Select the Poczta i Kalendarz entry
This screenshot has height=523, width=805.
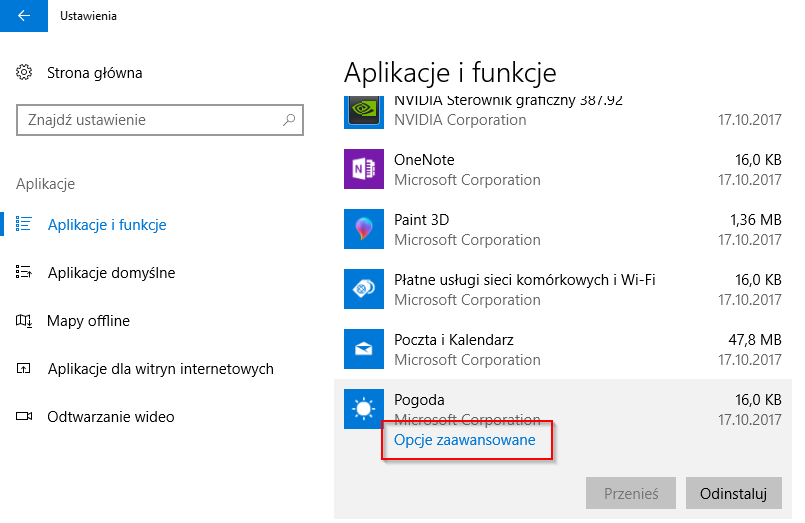click(563, 350)
